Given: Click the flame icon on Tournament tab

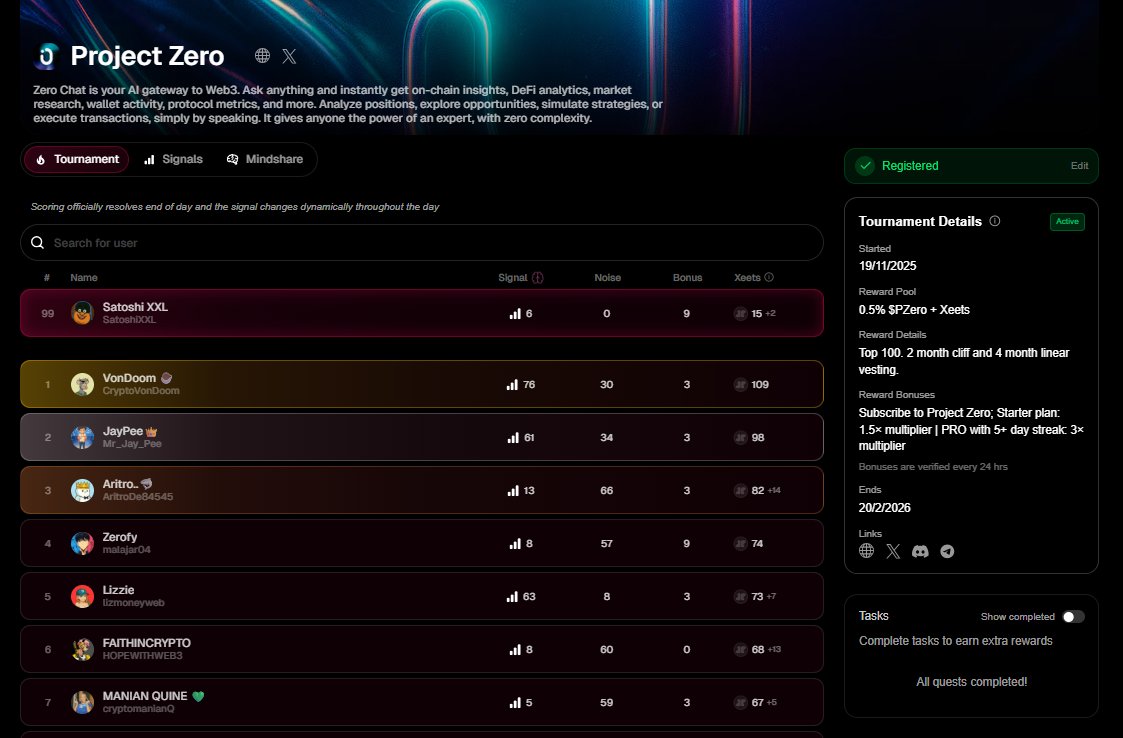Looking at the screenshot, I should 41,160.
